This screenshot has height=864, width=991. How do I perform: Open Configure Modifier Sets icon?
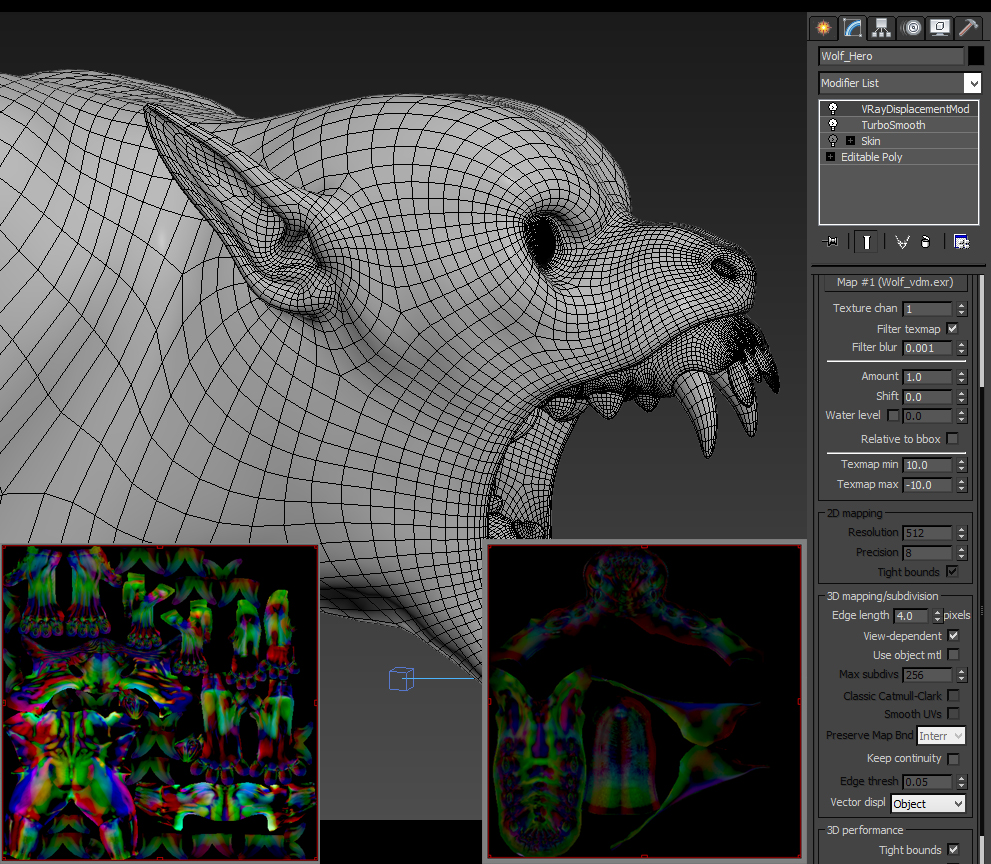tap(961, 242)
